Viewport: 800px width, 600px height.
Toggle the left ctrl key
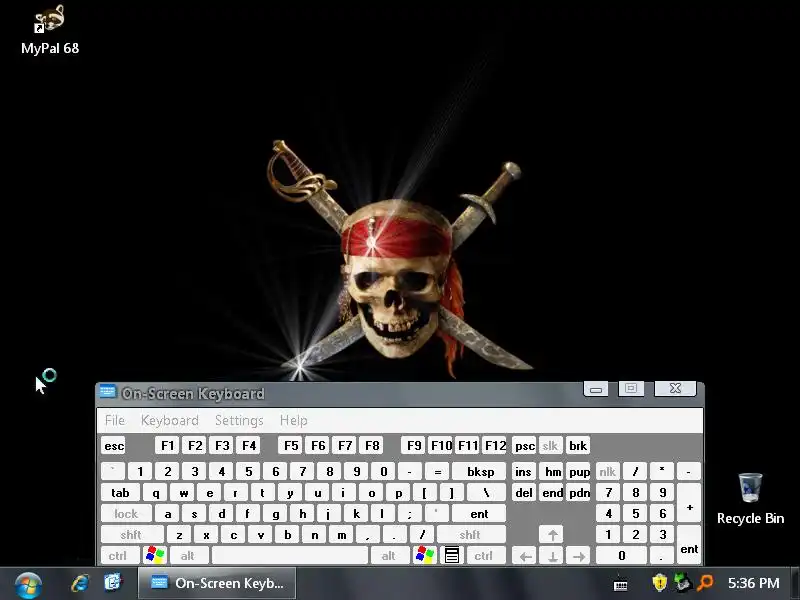pos(118,555)
